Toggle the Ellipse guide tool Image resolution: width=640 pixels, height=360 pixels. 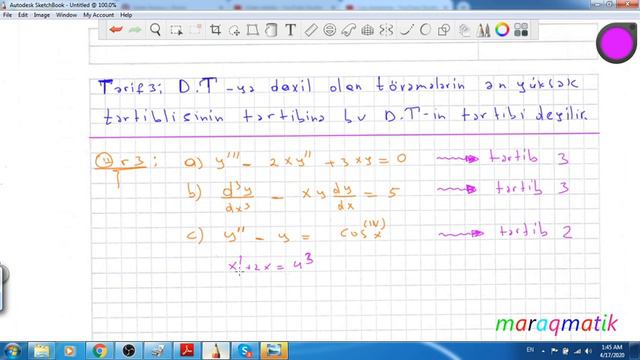(329, 30)
